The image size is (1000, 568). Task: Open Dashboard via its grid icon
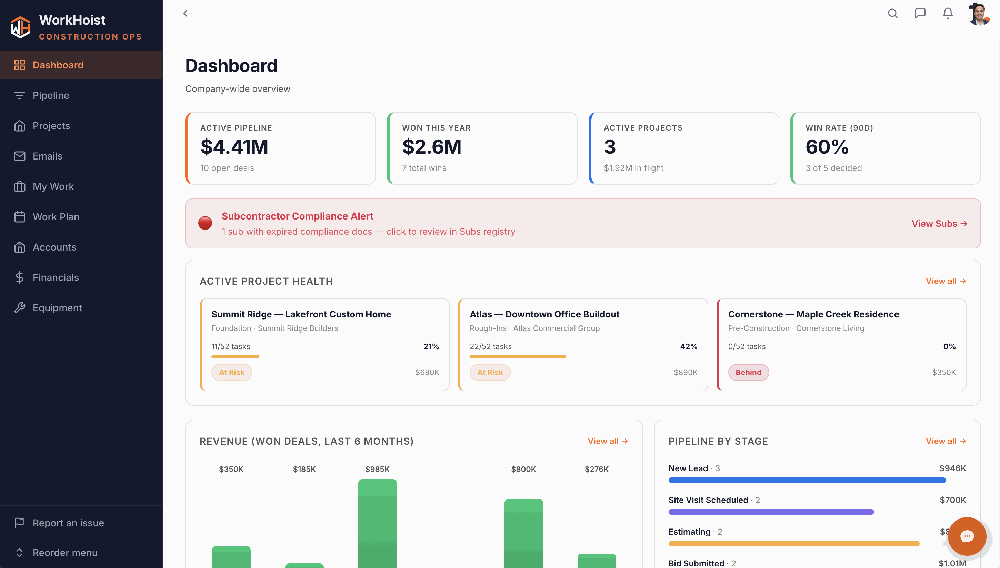[20, 65]
